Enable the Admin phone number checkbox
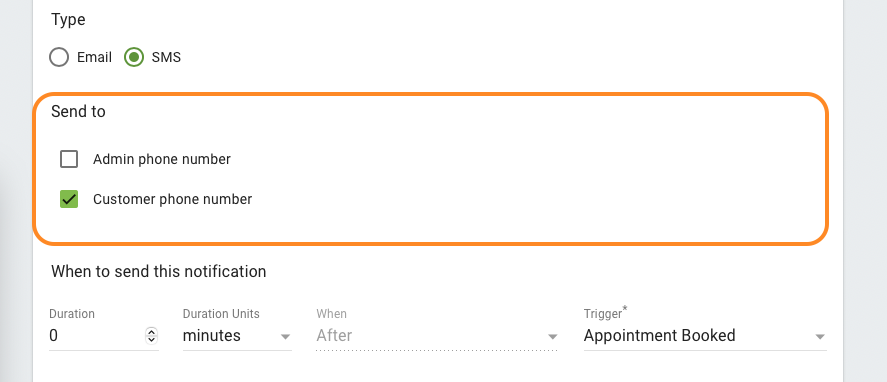The image size is (887, 382). click(69, 160)
